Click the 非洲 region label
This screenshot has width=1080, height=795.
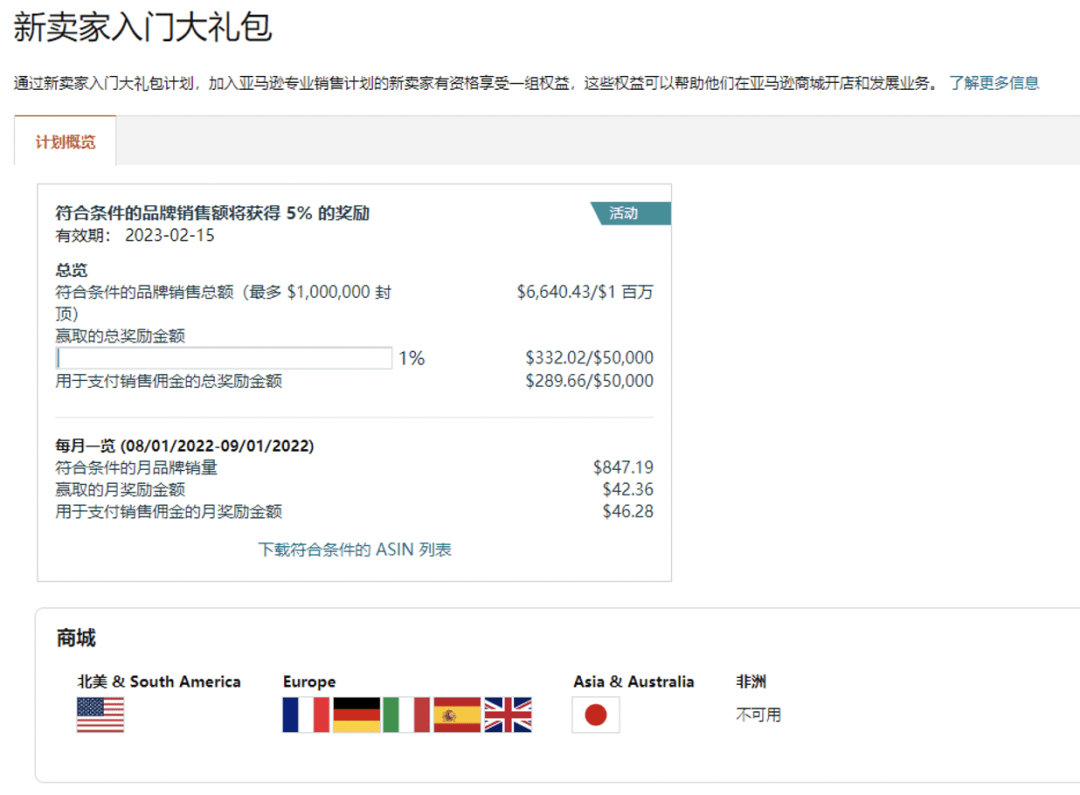click(x=751, y=682)
